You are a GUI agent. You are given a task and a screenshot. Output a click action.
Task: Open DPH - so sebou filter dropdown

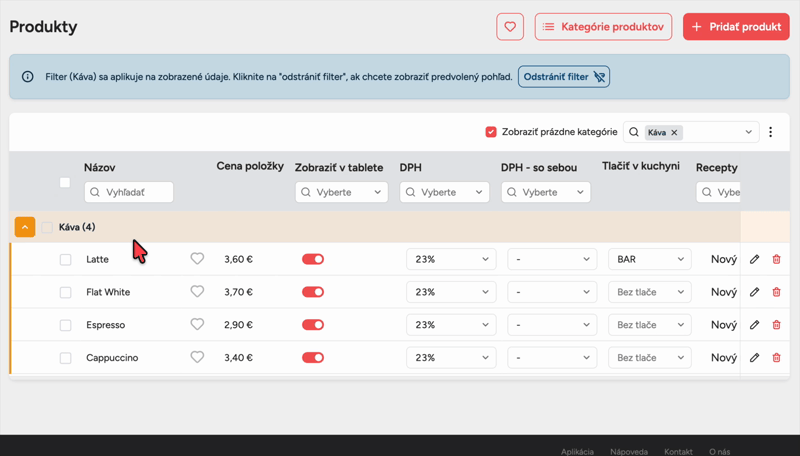point(546,192)
